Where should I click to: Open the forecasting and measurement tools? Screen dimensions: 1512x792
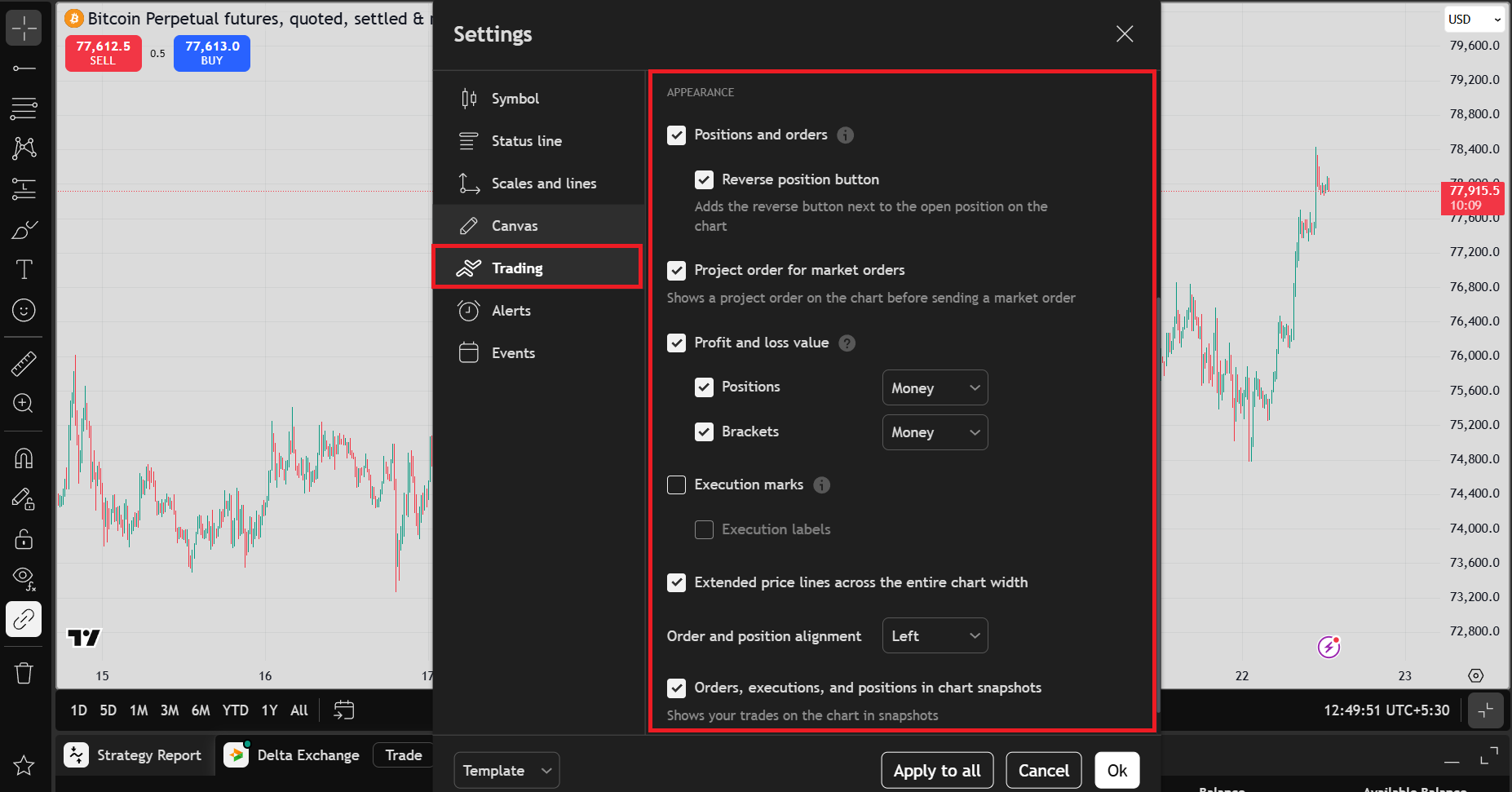pyautogui.click(x=24, y=188)
